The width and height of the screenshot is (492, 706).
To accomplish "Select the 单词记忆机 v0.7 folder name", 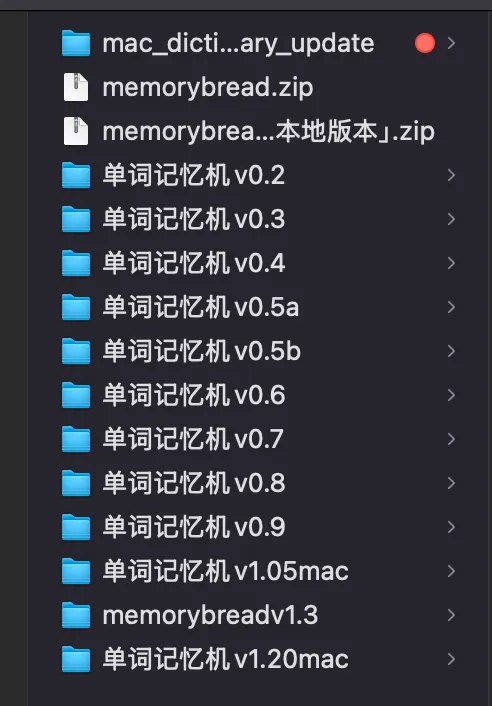I will click(193, 439).
